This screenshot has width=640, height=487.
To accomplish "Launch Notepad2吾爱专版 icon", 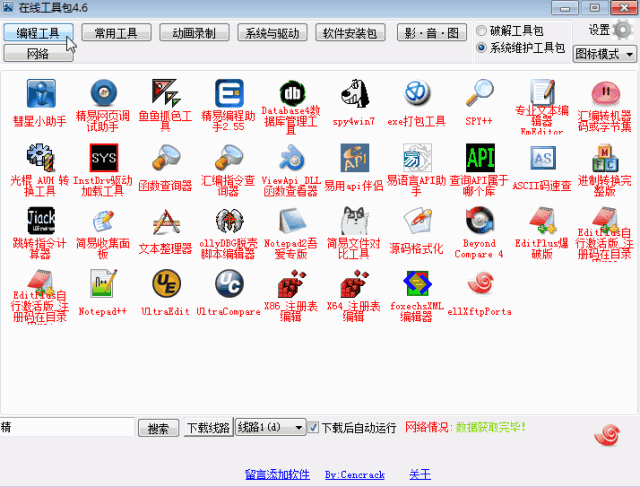I will coord(292,221).
